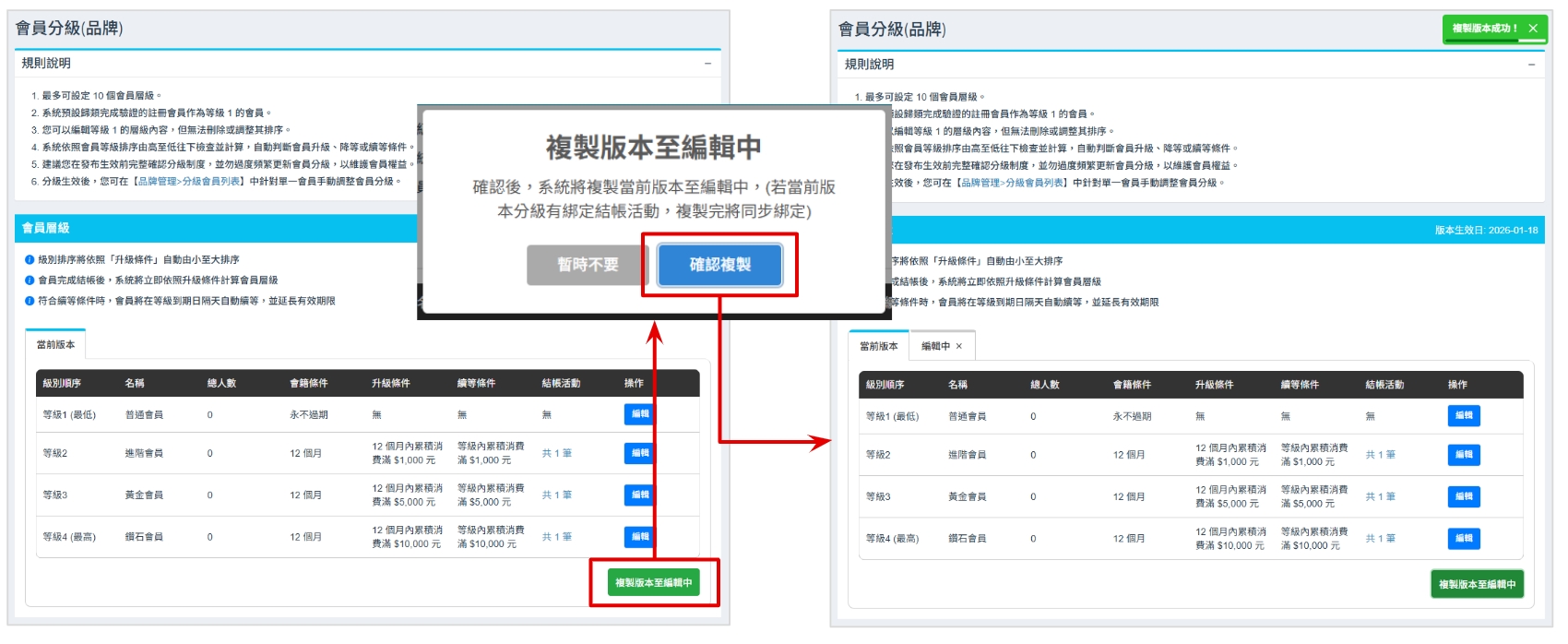
Task: Open 共 1 筆 link for 黃金會員, right panel
Action: [1380, 496]
